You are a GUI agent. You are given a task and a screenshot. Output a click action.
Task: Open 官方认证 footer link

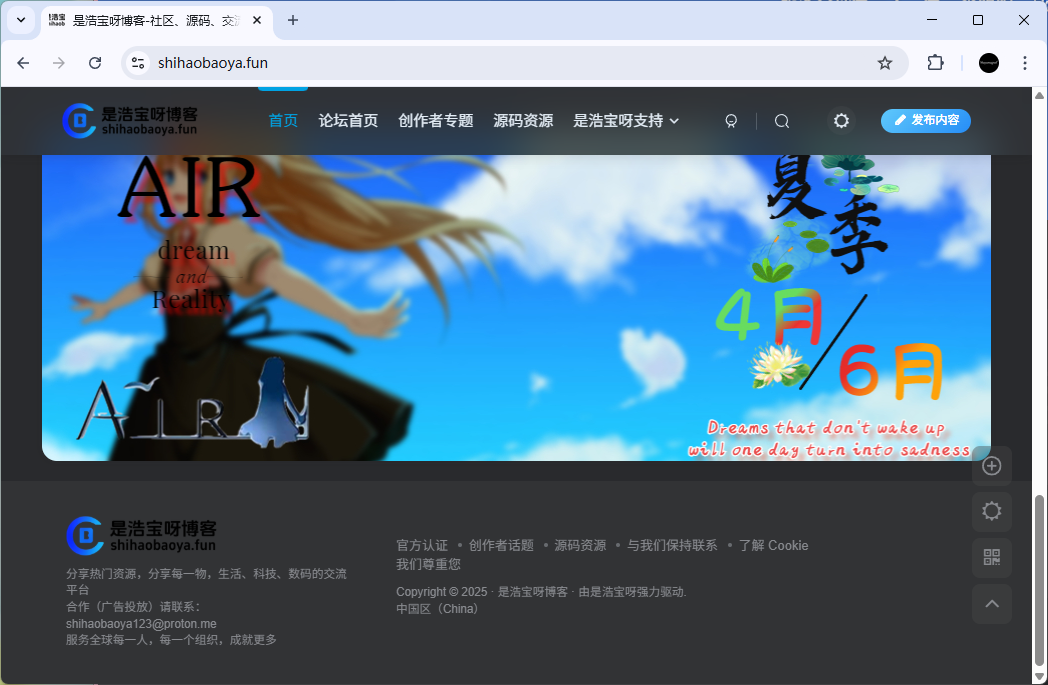tap(422, 545)
